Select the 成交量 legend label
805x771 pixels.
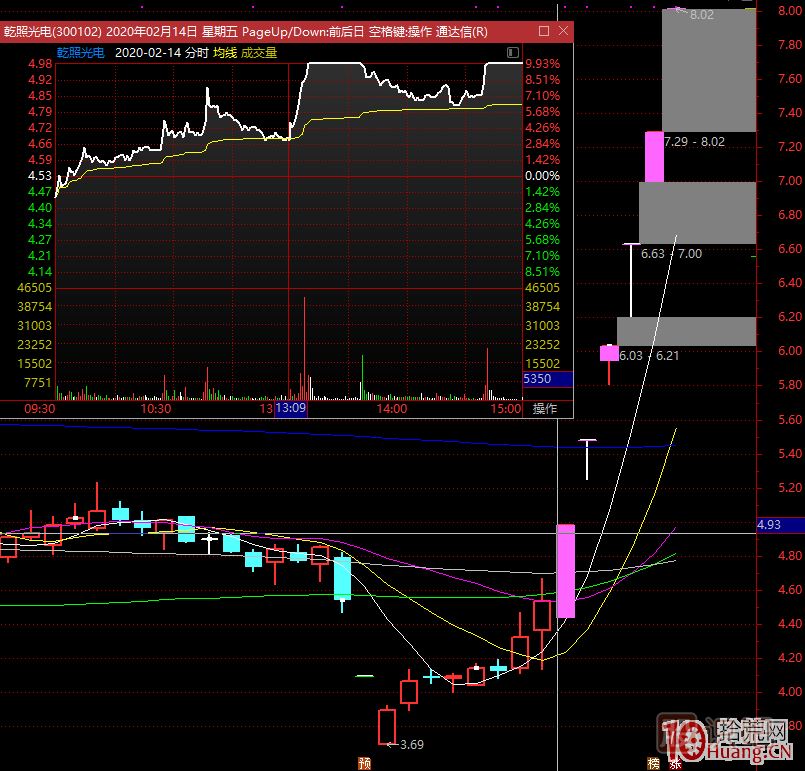[257, 53]
